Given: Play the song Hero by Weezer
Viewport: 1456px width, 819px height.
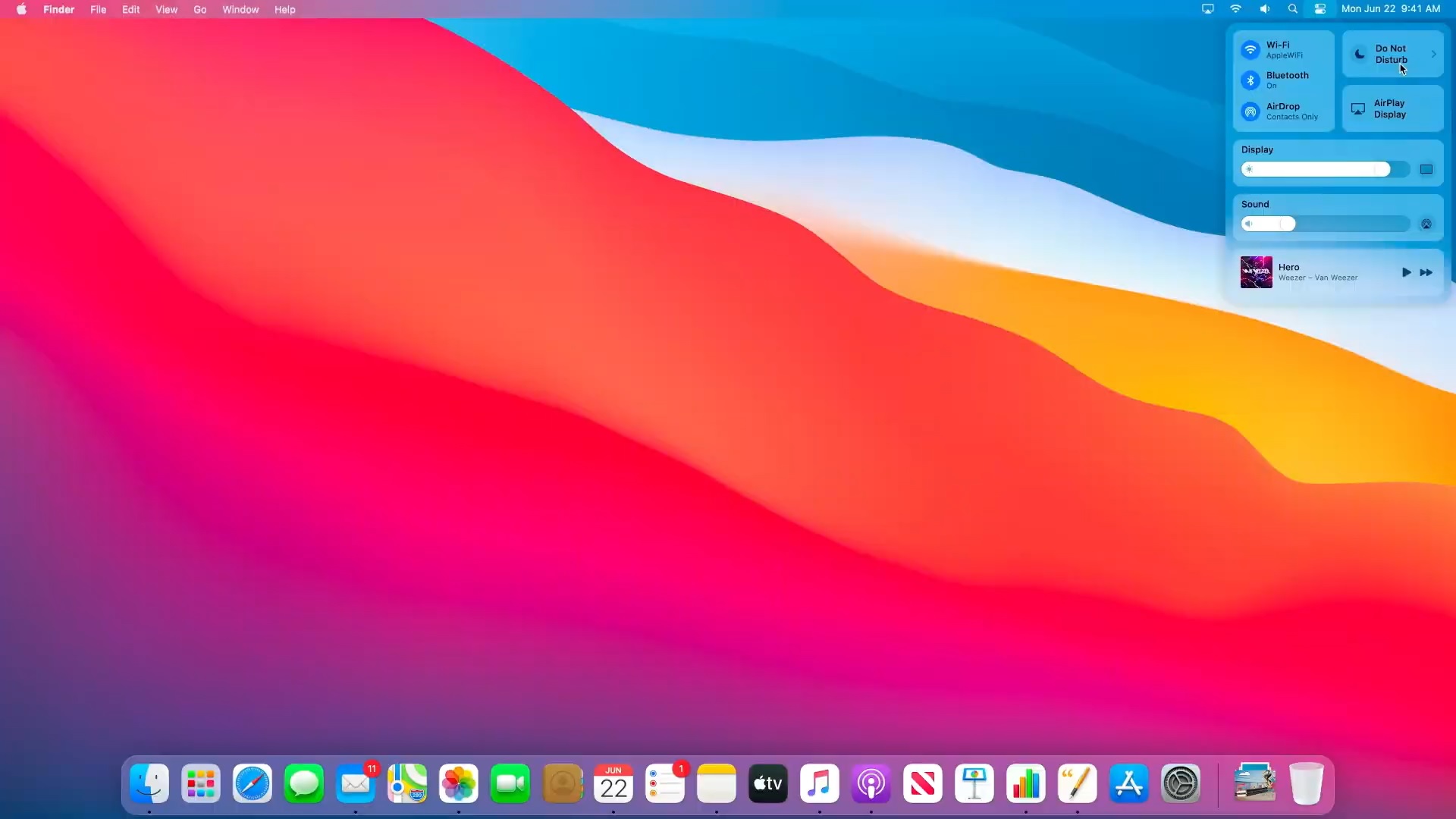Looking at the screenshot, I should (x=1405, y=272).
